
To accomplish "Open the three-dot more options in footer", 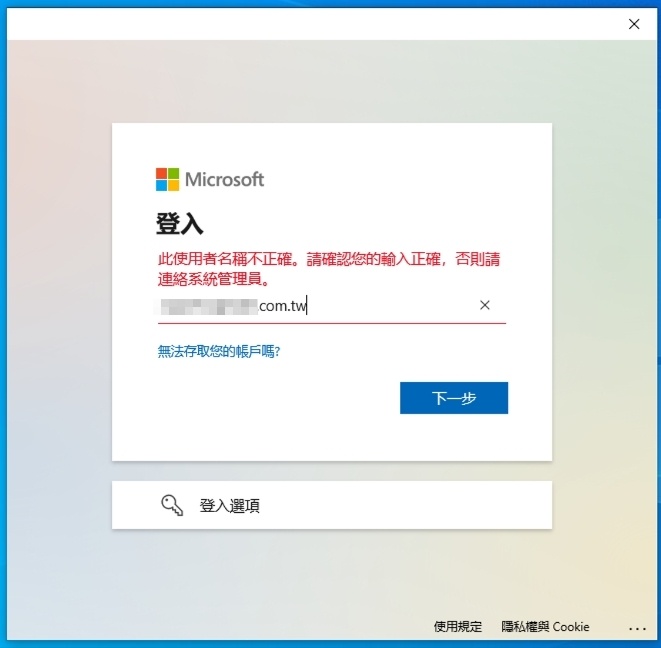I will (637, 628).
